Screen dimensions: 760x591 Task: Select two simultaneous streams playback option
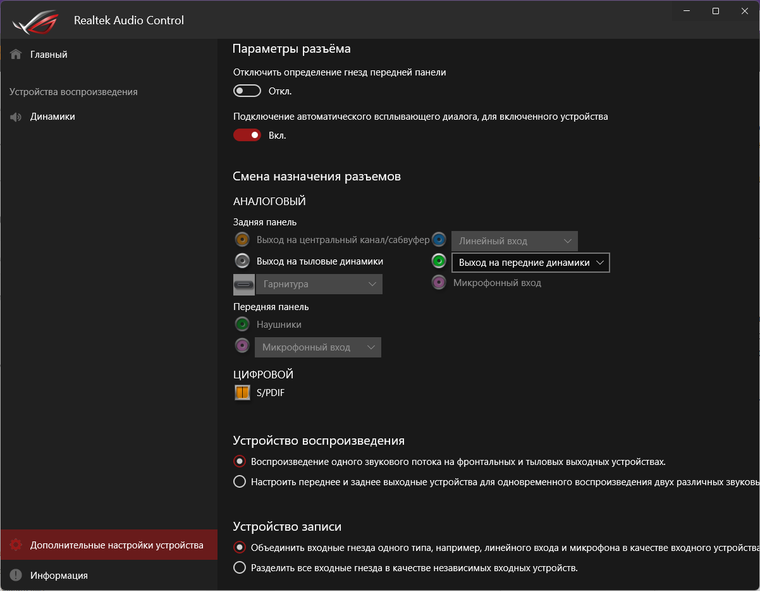pos(239,481)
